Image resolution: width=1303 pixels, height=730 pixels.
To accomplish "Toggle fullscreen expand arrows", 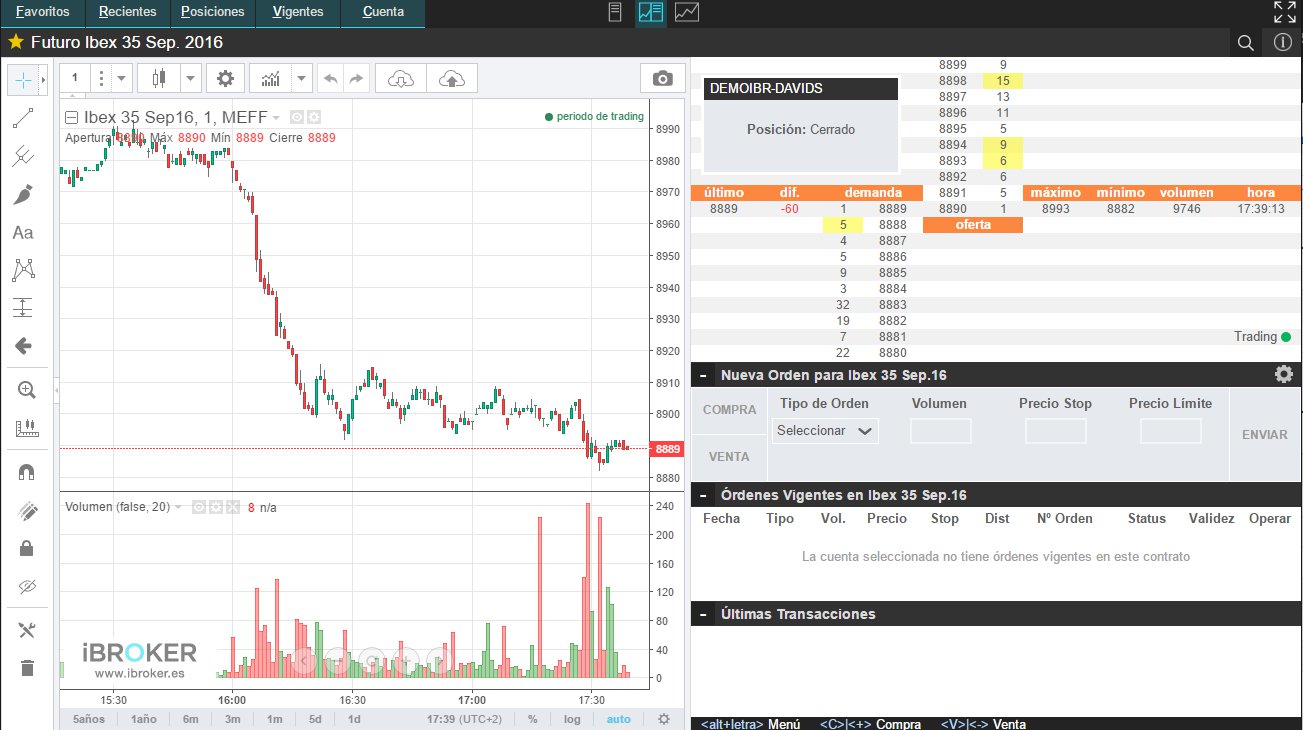I will [x=1284, y=12].
